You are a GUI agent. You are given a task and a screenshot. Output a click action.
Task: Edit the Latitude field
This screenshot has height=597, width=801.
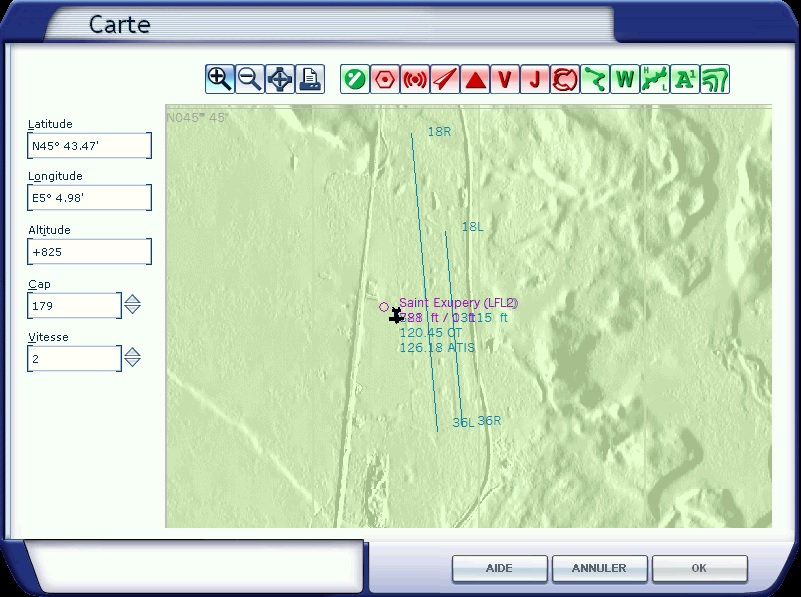[89, 146]
